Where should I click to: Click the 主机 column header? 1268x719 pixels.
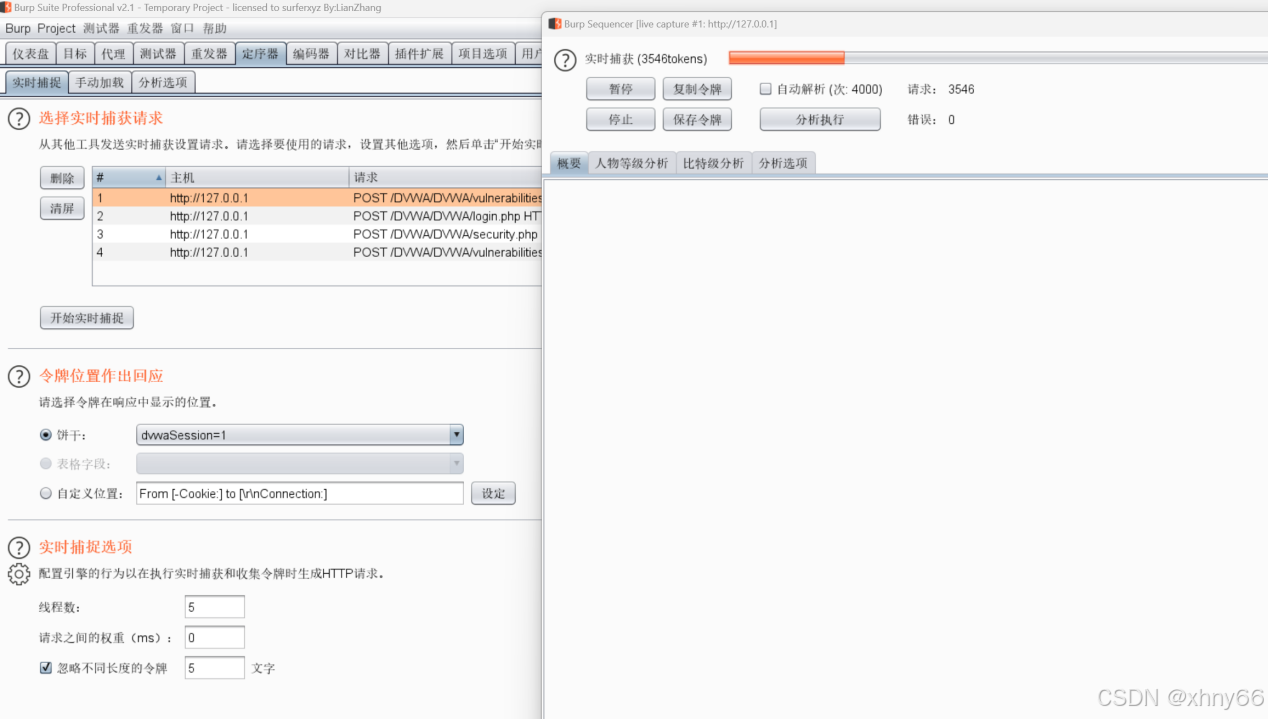[257, 177]
